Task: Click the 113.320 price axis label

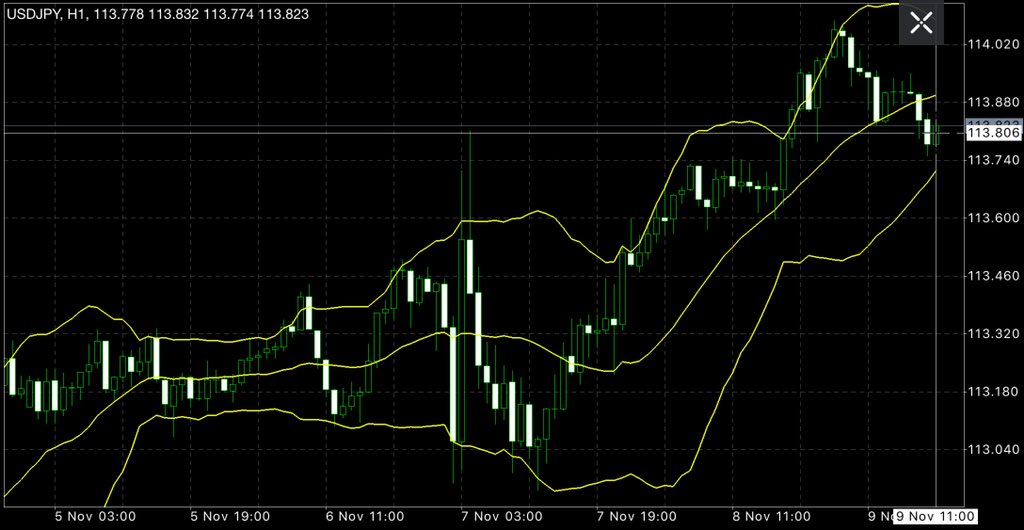Action: pyautogui.click(x=992, y=334)
